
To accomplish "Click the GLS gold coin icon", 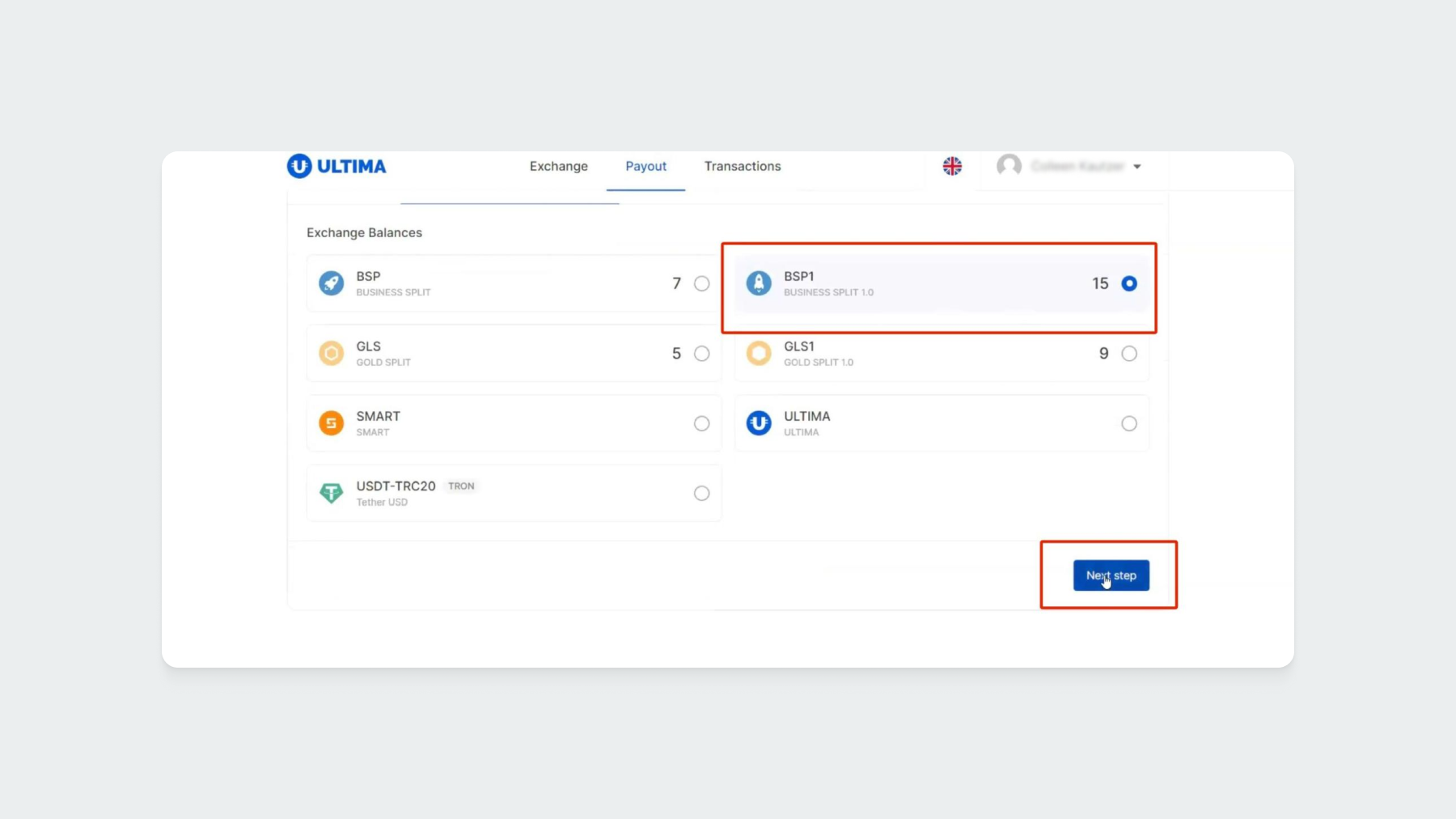I will [x=331, y=354].
